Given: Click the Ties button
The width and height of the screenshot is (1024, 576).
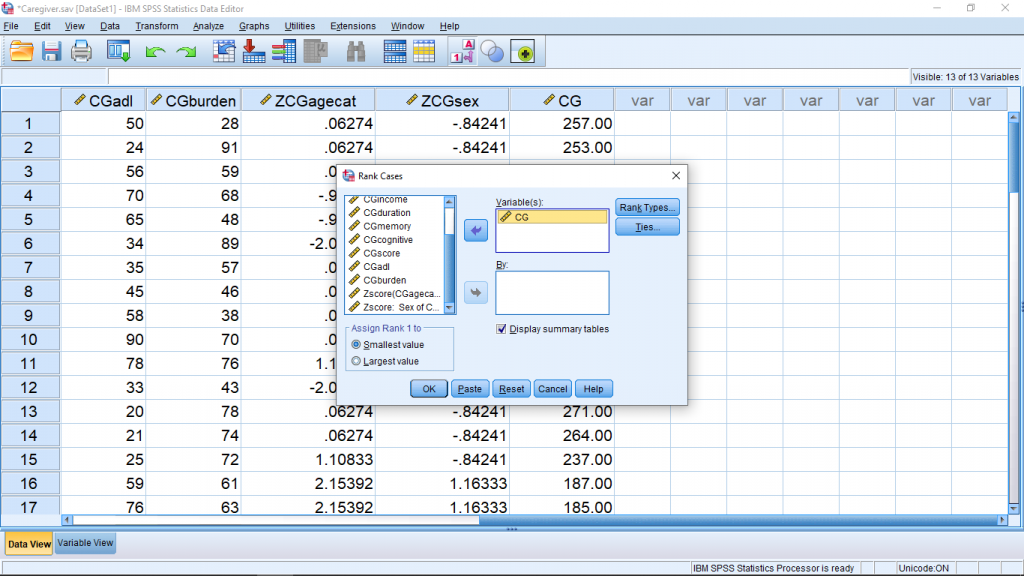Looking at the screenshot, I should tap(647, 227).
